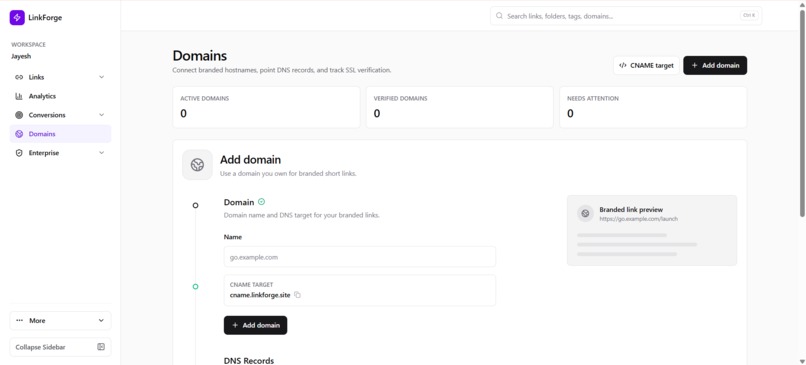The image size is (806, 365).
Task: Click the Domains page heading
Action: [x=199, y=56]
